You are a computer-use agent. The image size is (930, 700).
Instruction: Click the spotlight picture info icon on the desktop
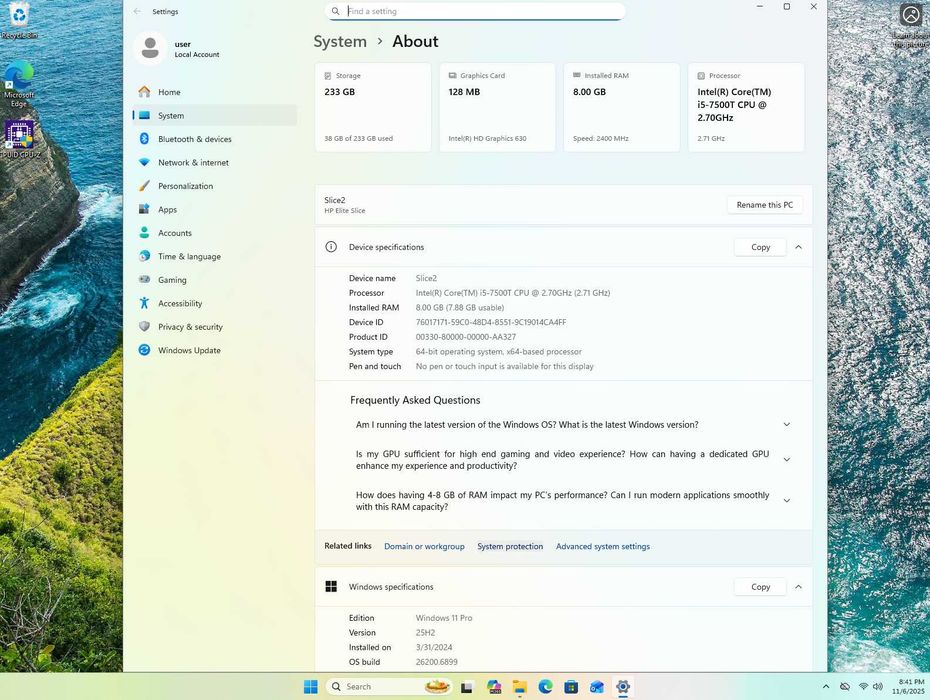click(x=911, y=15)
